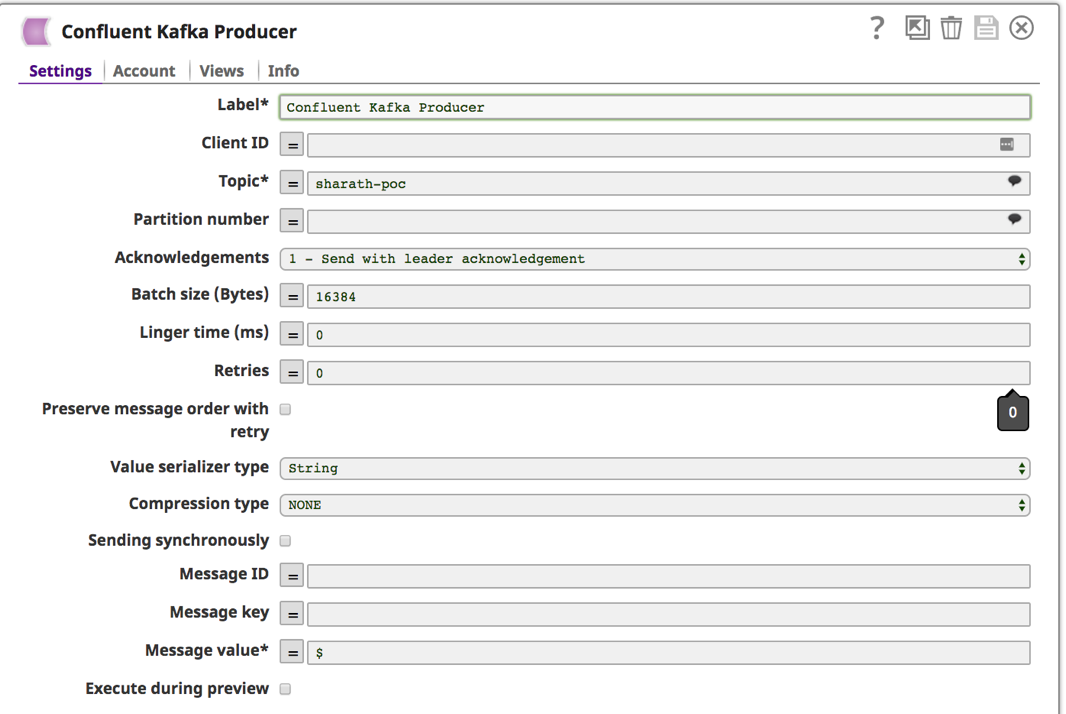Screen dimensions: 1066x714
Task: Click the Value serializer type label
Action: pyautogui.click(x=190, y=467)
